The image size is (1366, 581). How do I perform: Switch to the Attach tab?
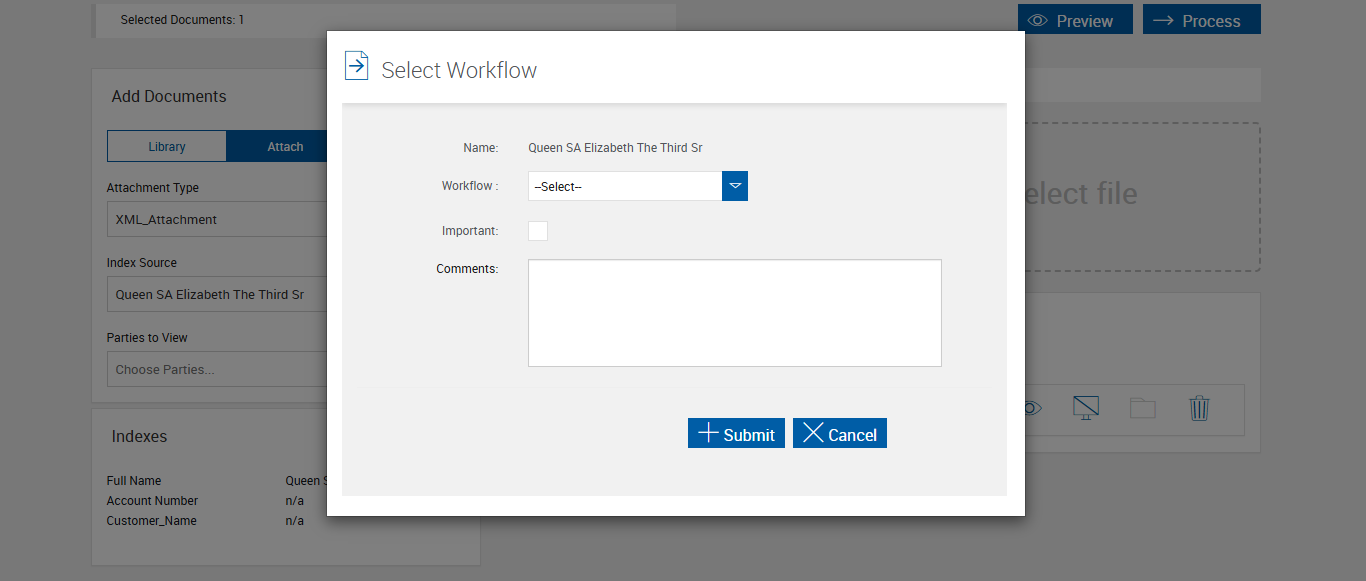[280, 147]
